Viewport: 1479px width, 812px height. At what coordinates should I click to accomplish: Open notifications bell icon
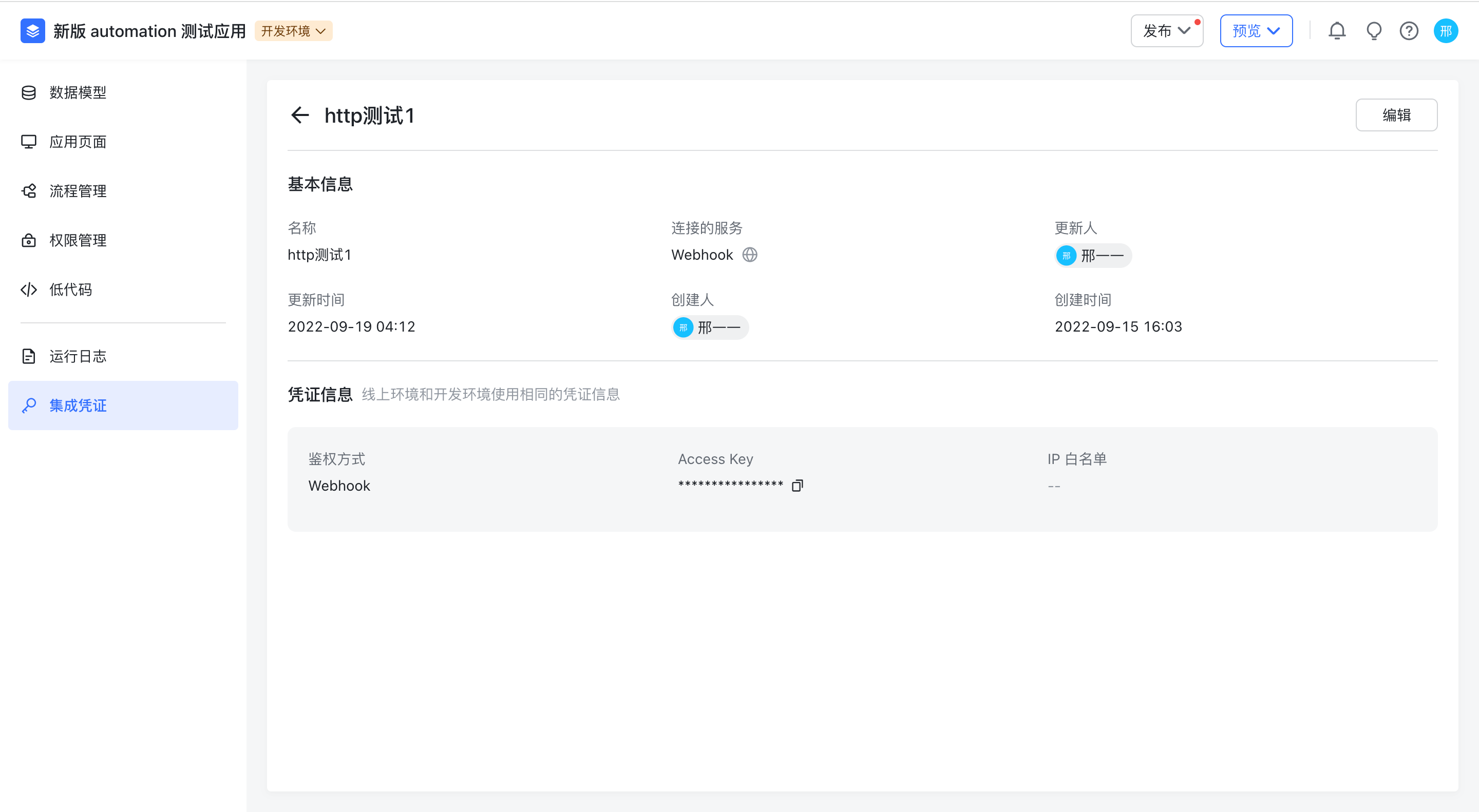coord(1337,31)
